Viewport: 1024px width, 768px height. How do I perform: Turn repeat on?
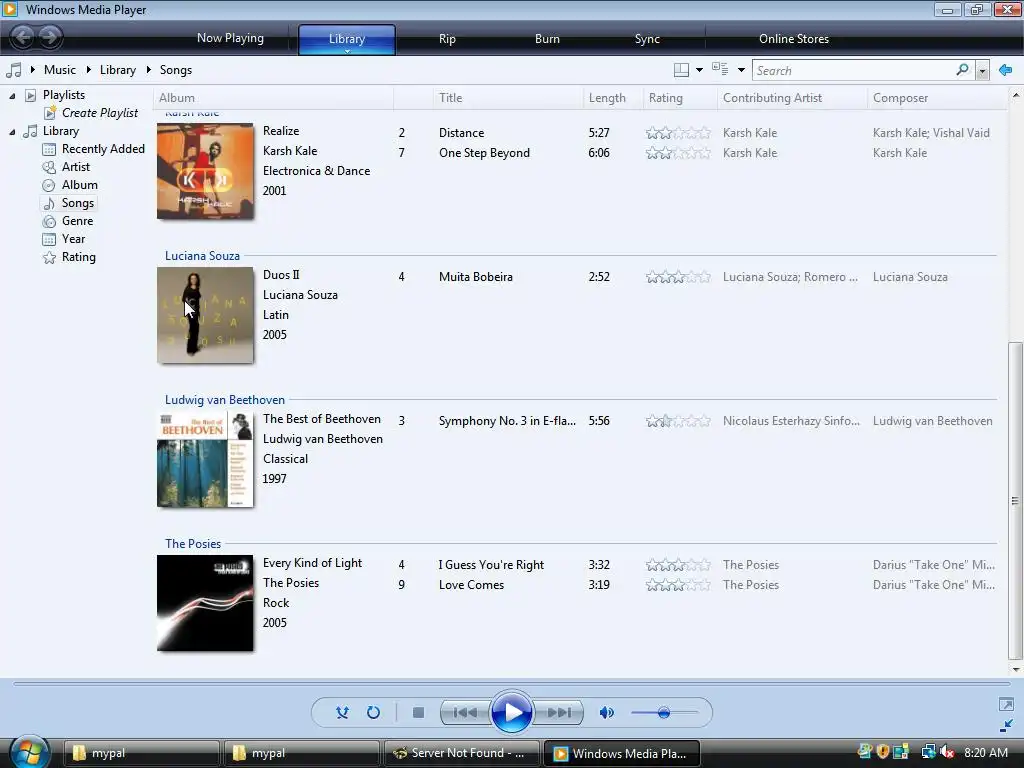click(x=374, y=712)
